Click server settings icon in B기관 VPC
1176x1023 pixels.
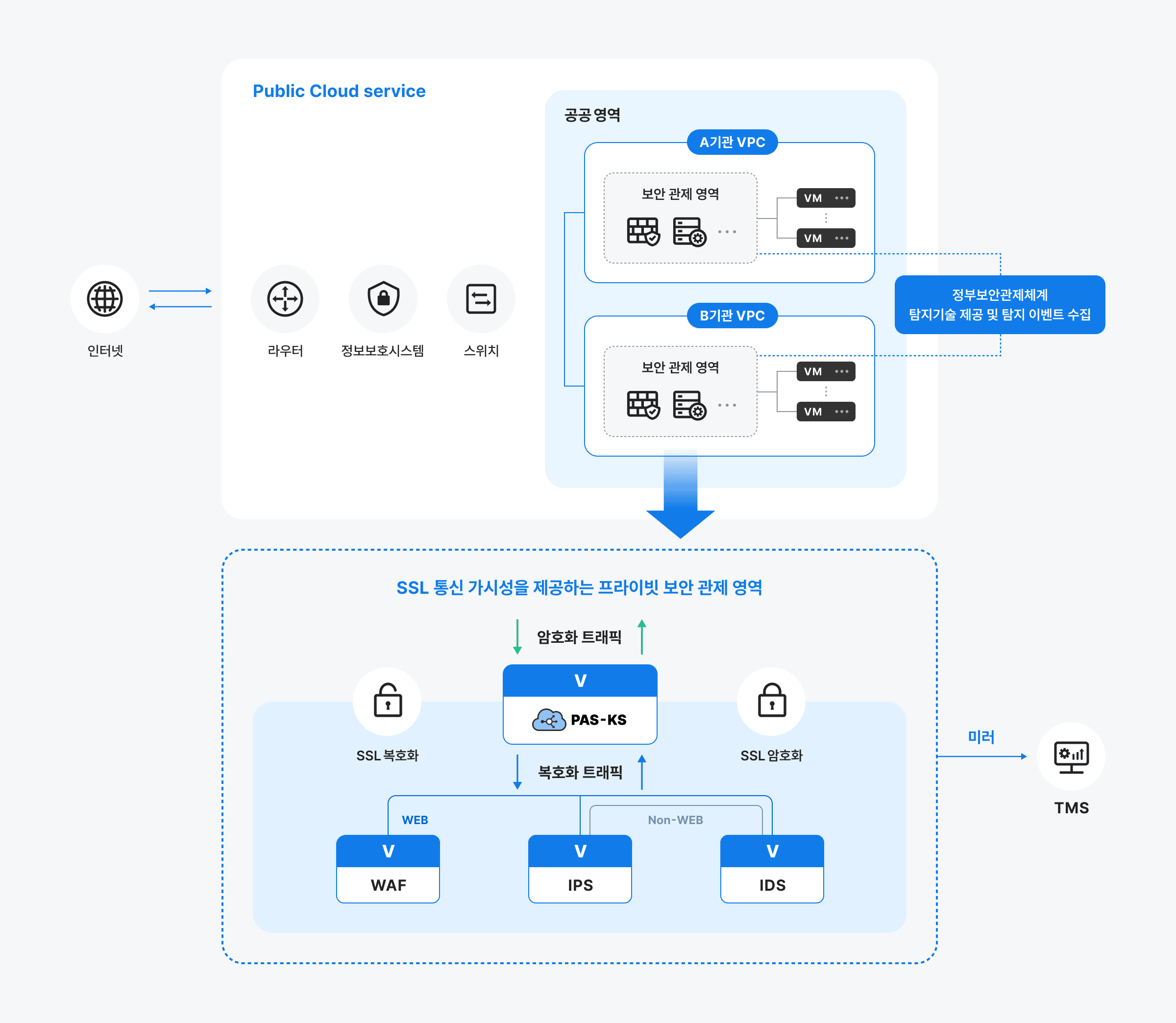[689, 405]
